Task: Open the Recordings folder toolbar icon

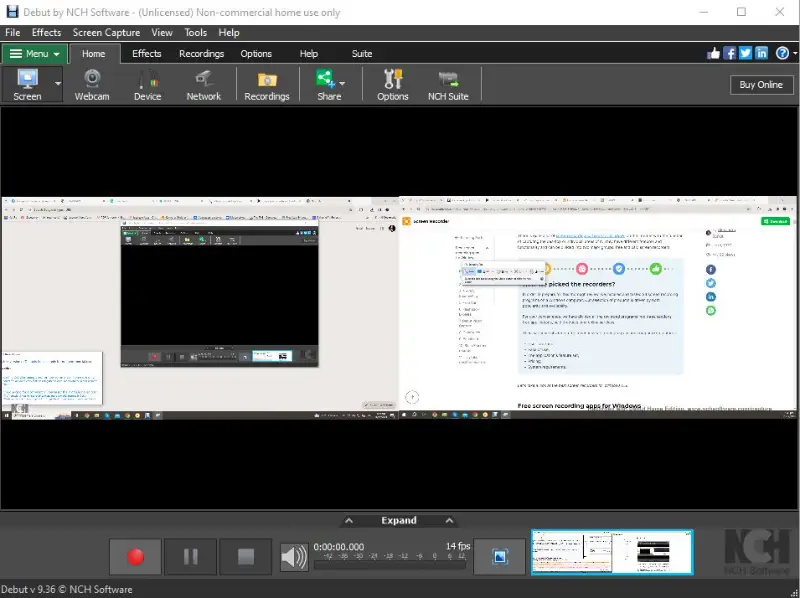Action: point(266,85)
